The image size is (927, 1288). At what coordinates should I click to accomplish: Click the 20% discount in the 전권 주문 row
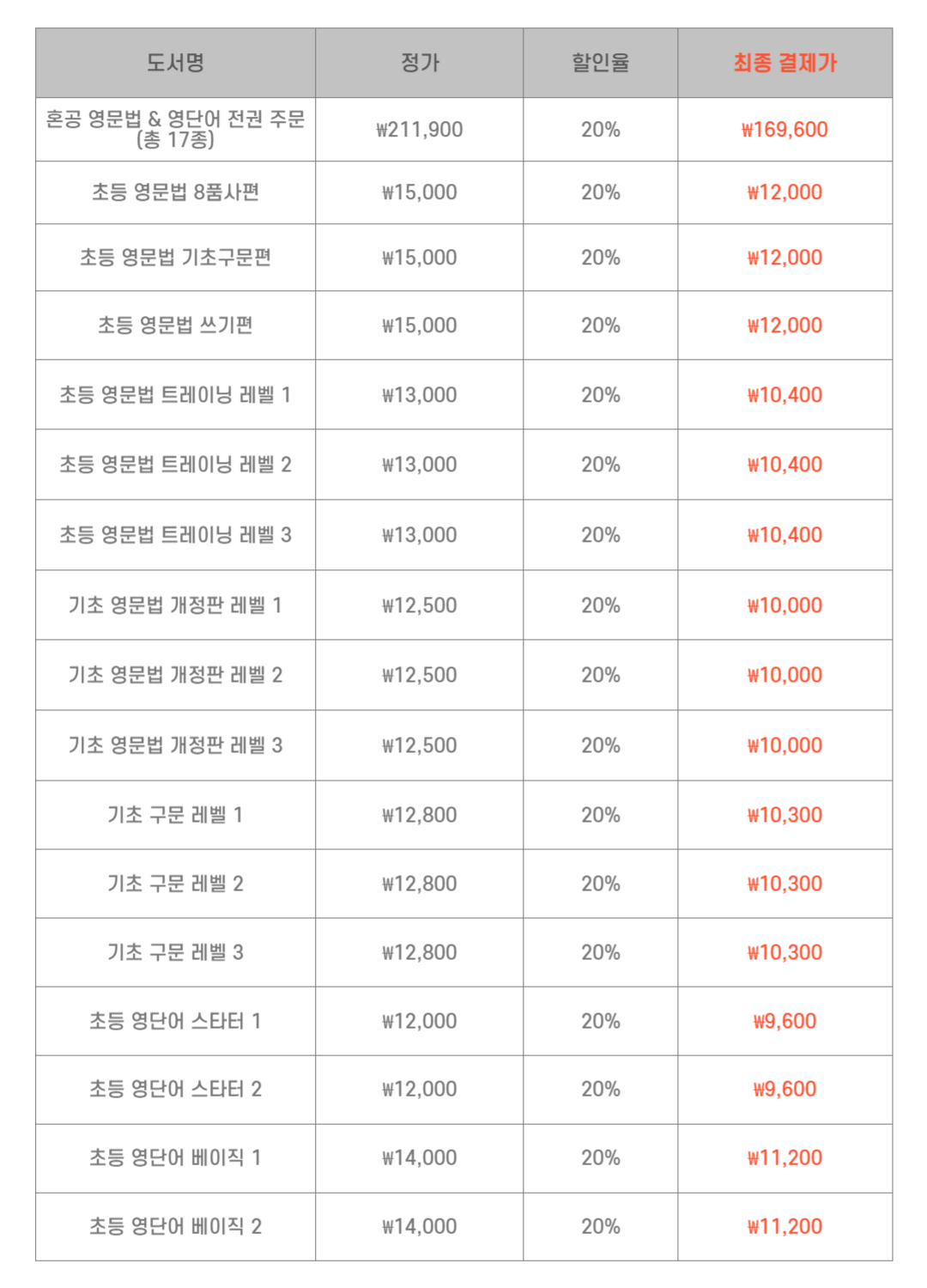tap(600, 130)
